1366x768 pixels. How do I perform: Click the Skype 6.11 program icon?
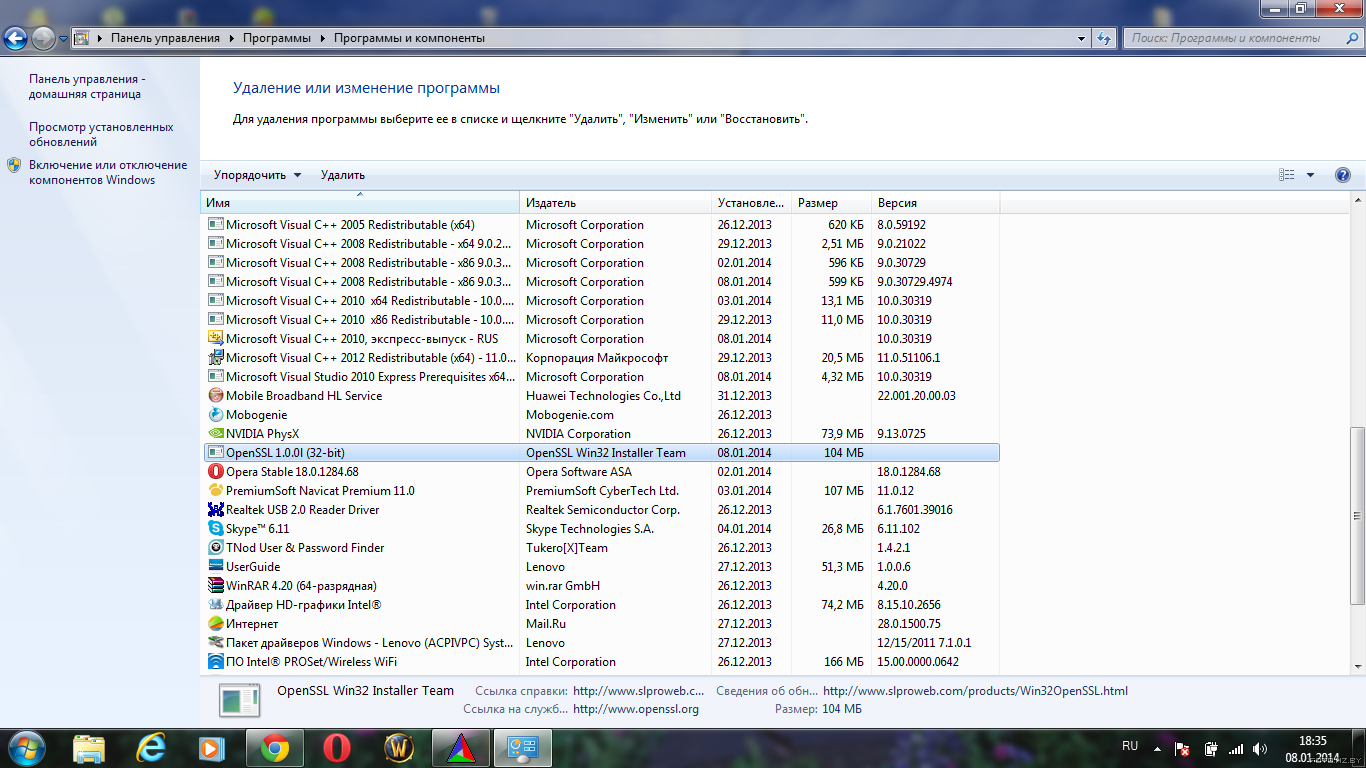coord(215,528)
